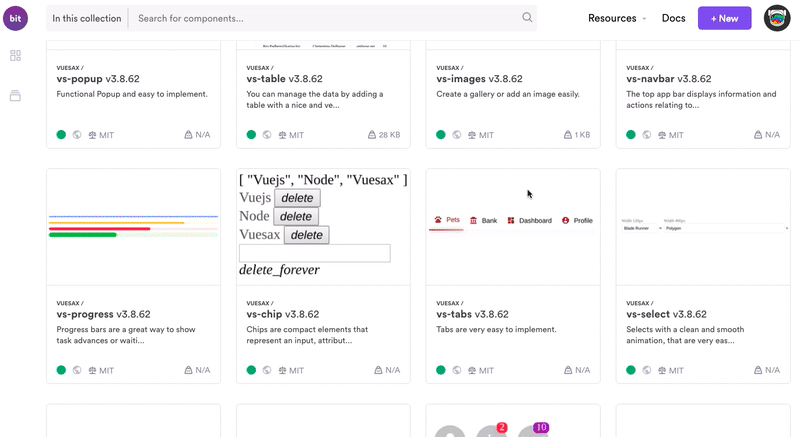The height and width of the screenshot is (437, 800).
Task: Click globe icon on vs-images card
Action: (x=457, y=135)
